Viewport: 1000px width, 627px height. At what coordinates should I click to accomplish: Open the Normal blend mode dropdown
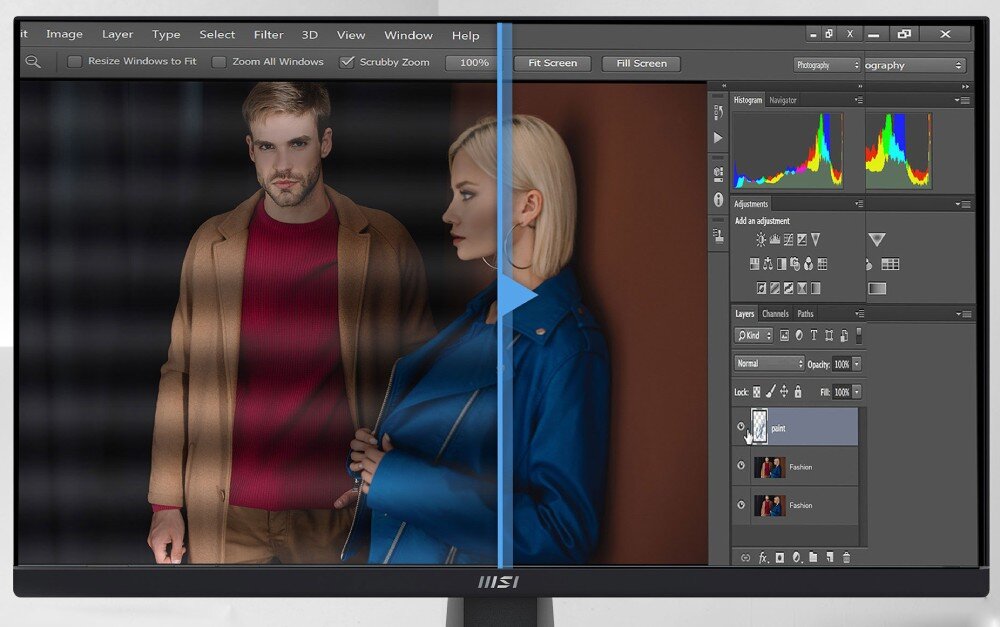(x=769, y=364)
